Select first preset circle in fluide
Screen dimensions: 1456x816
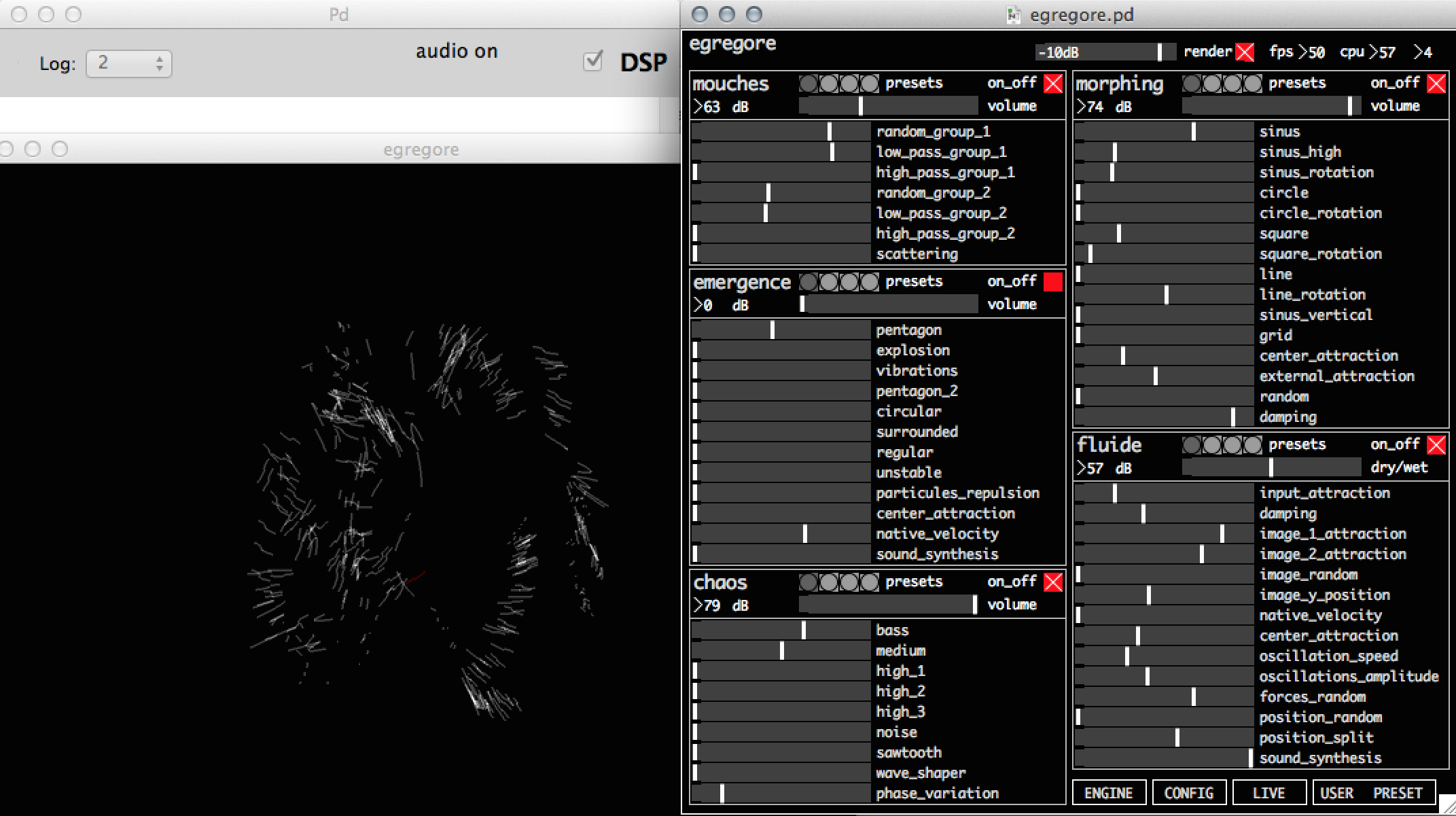coord(1192,445)
